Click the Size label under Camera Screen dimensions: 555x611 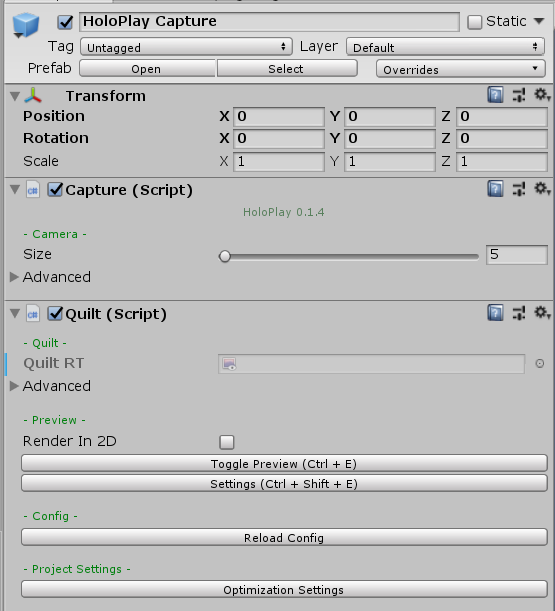pyautogui.click(x=37, y=254)
